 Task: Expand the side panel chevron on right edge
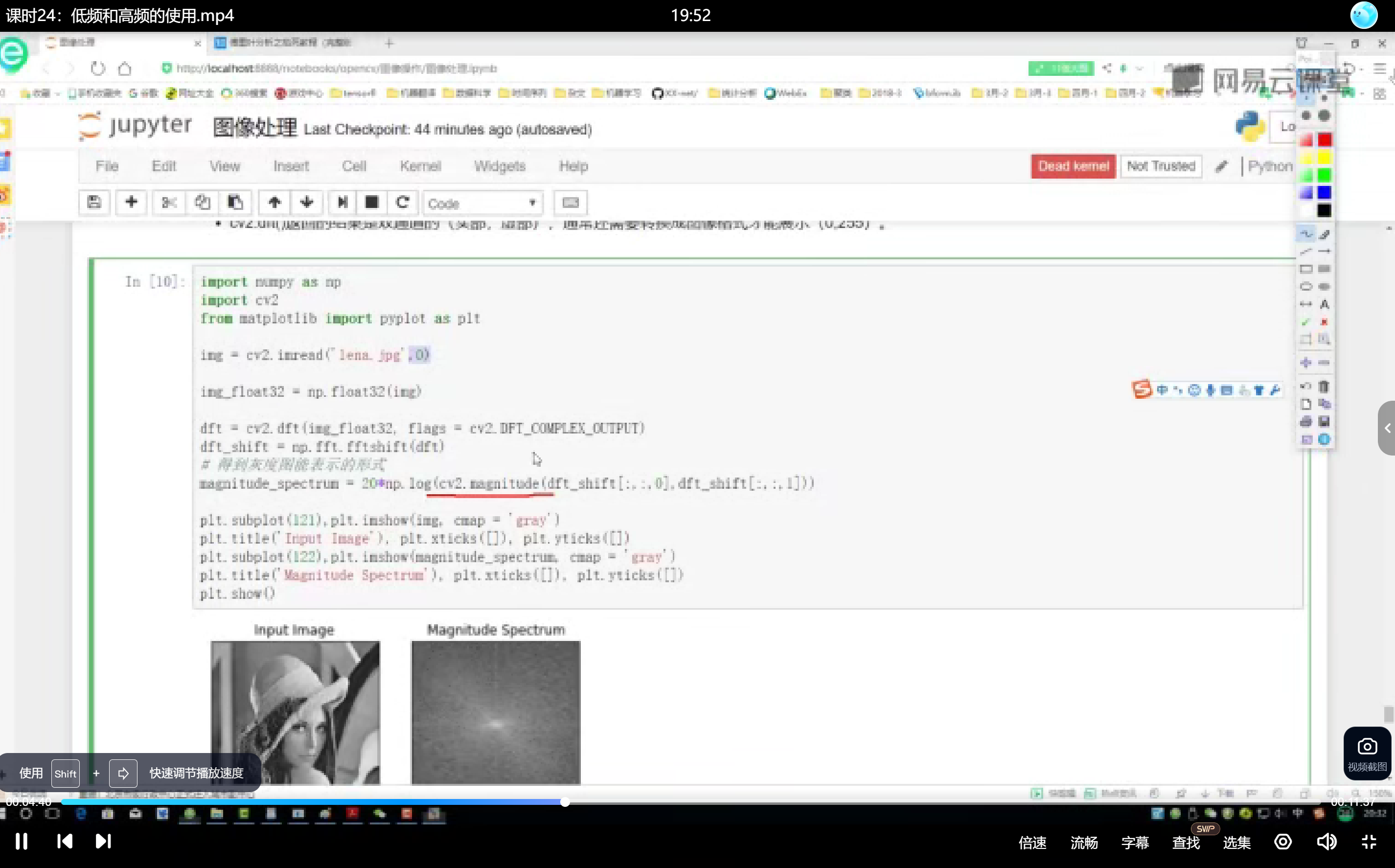(1387, 428)
